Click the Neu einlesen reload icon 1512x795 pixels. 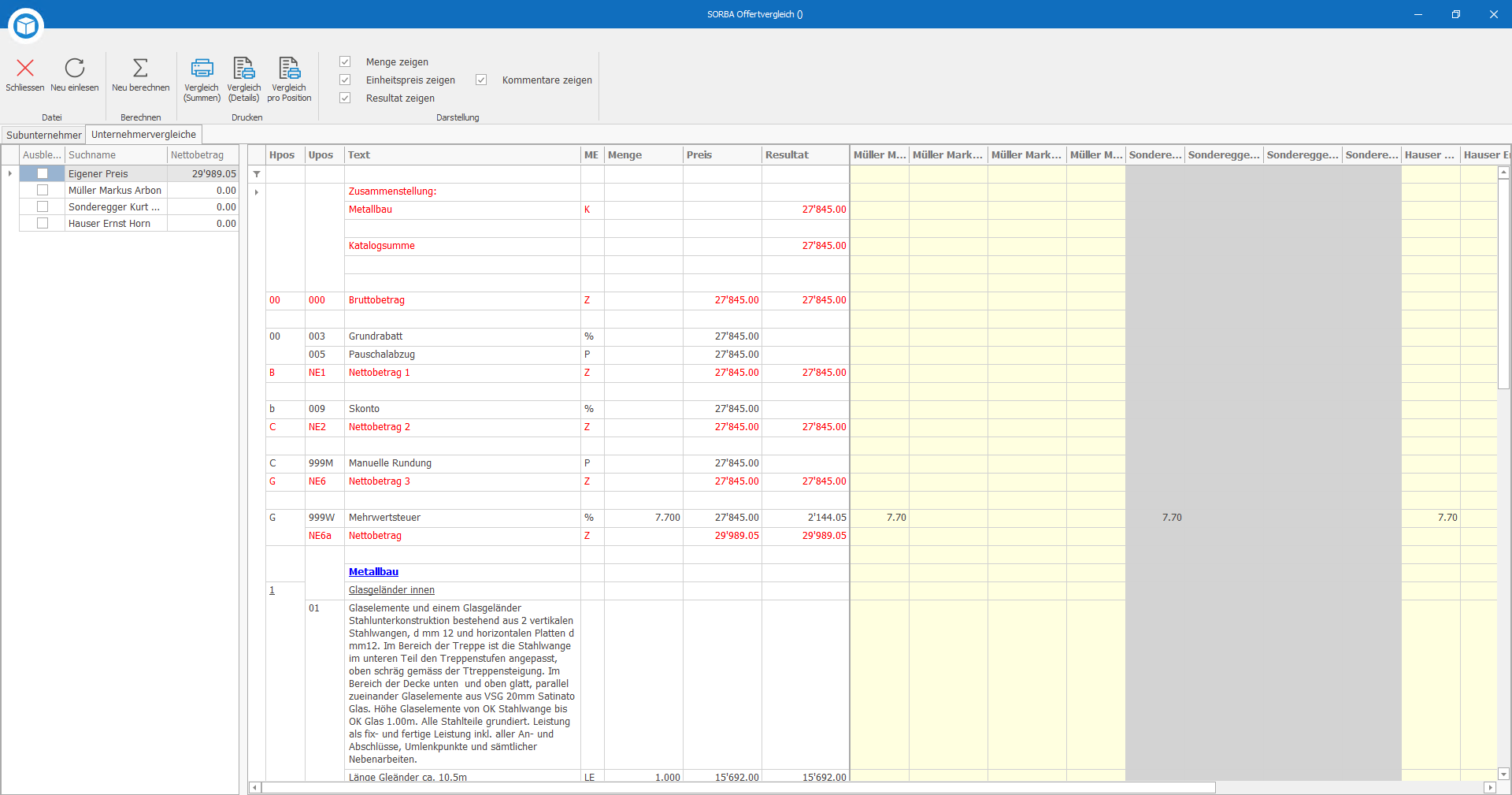pos(75,68)
